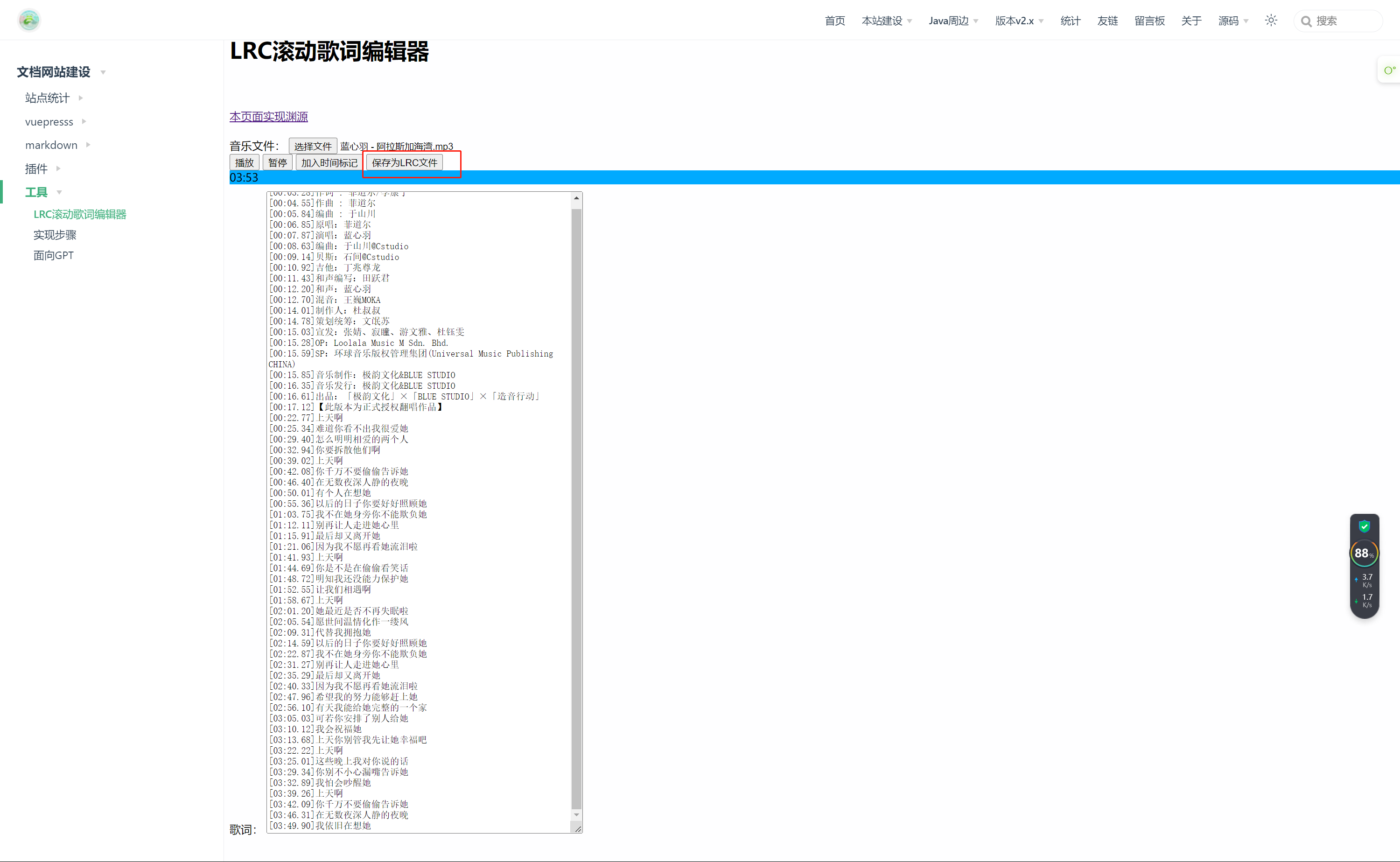This screenshot has width=1400, height=862.
Task: Click the site logo avatar
Action: 28,21
